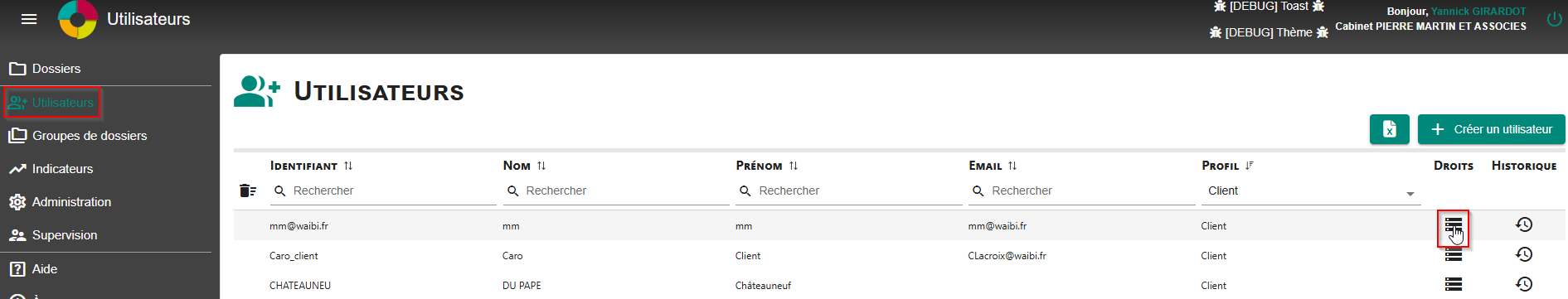View history for CHATEAUNEU user
1568x299 pixels.
(1524, 284)
